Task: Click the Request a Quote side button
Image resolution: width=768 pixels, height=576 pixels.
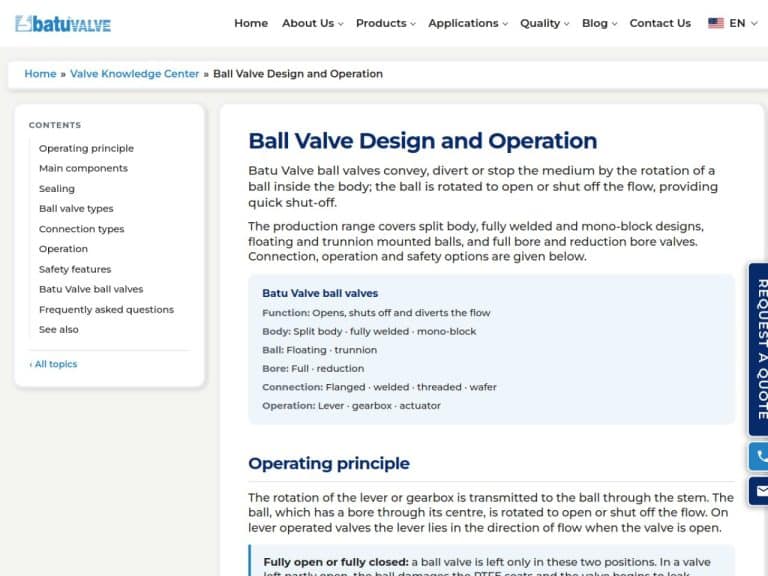Action: pyautogui.click(x=759, y=349)
